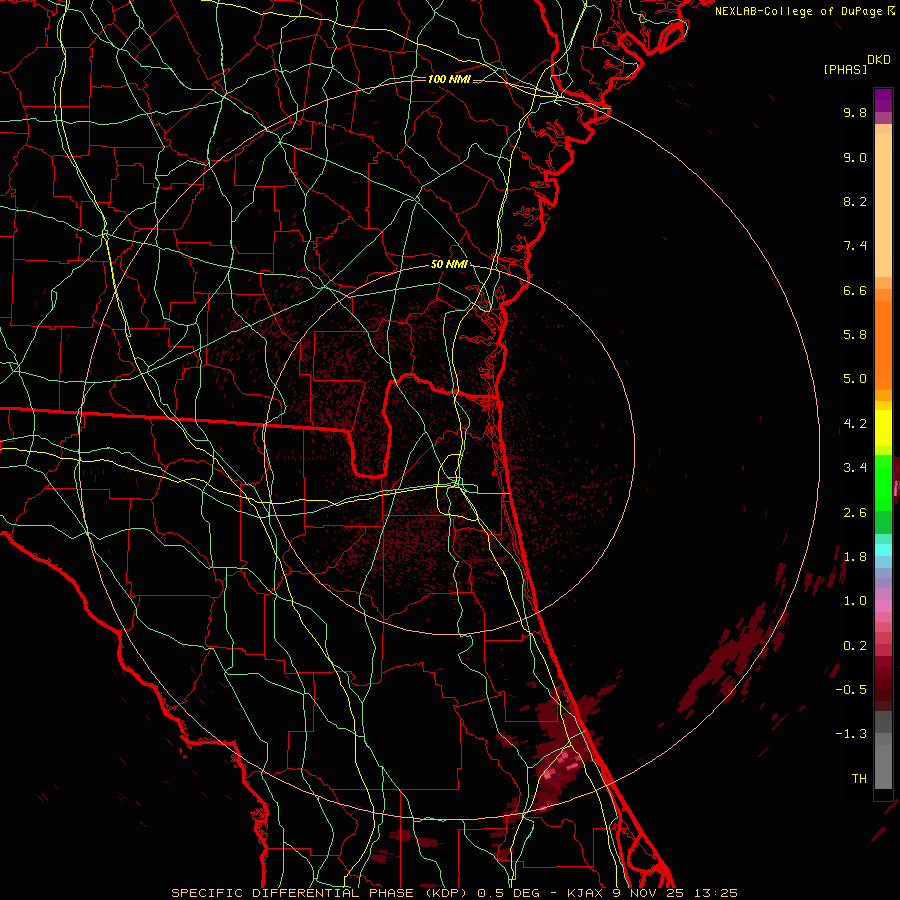Screen dimensions: 900x900
Task: Click the cyan band of the color bar
Action: [x=883, y=550]
